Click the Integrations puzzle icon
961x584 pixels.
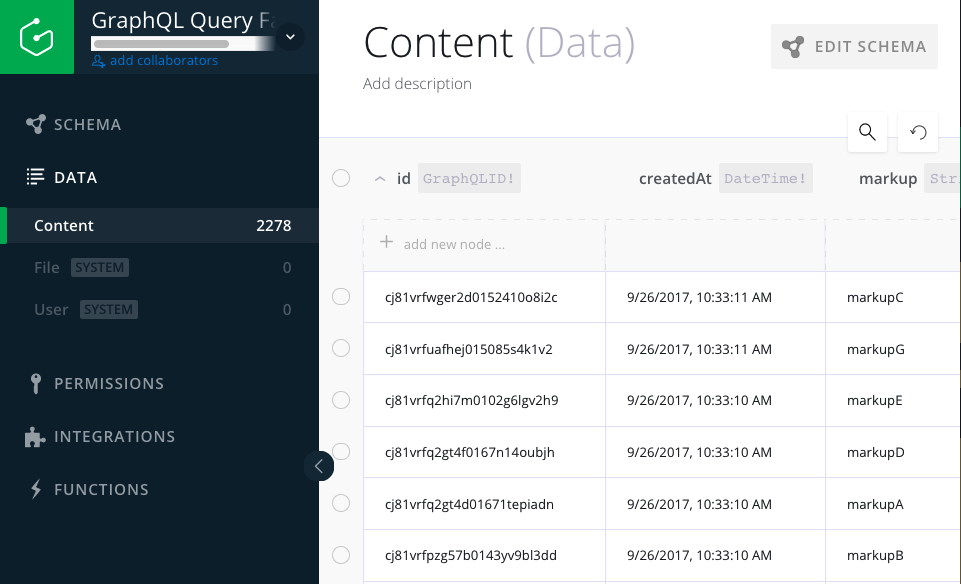34,437
